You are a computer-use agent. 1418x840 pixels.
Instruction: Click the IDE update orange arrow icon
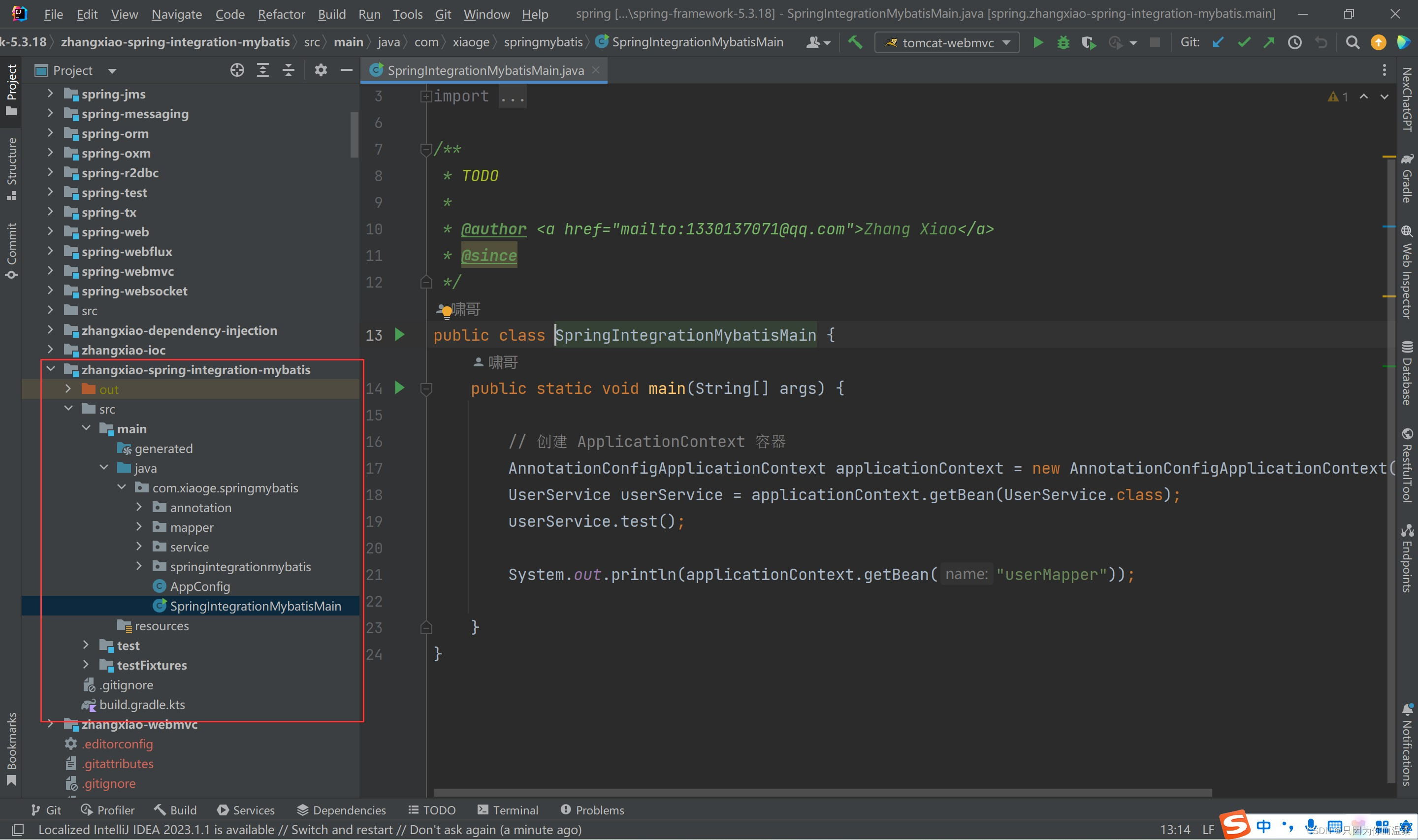tap(1379, 42)
